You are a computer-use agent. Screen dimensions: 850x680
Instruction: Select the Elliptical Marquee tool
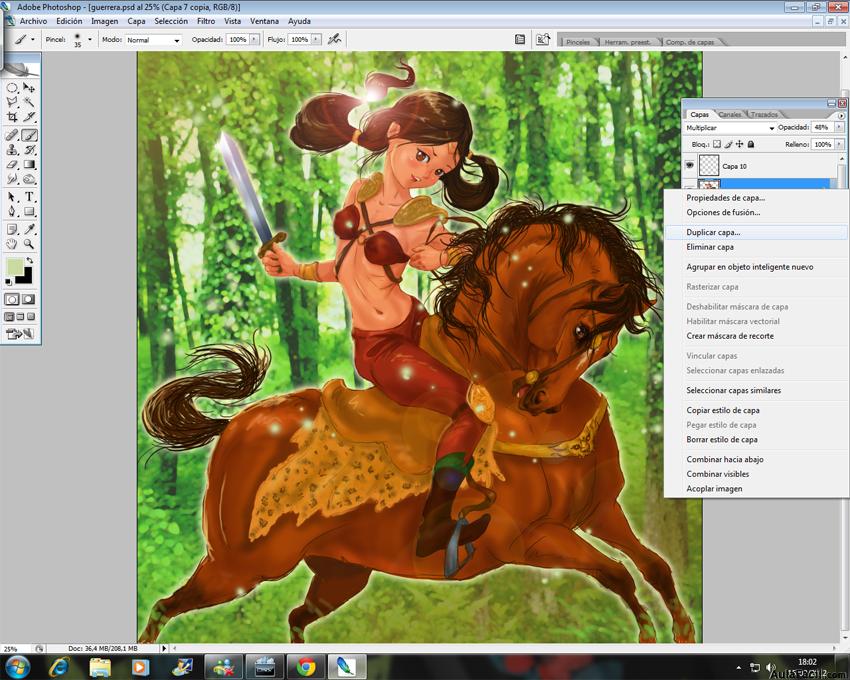[12, 87]
